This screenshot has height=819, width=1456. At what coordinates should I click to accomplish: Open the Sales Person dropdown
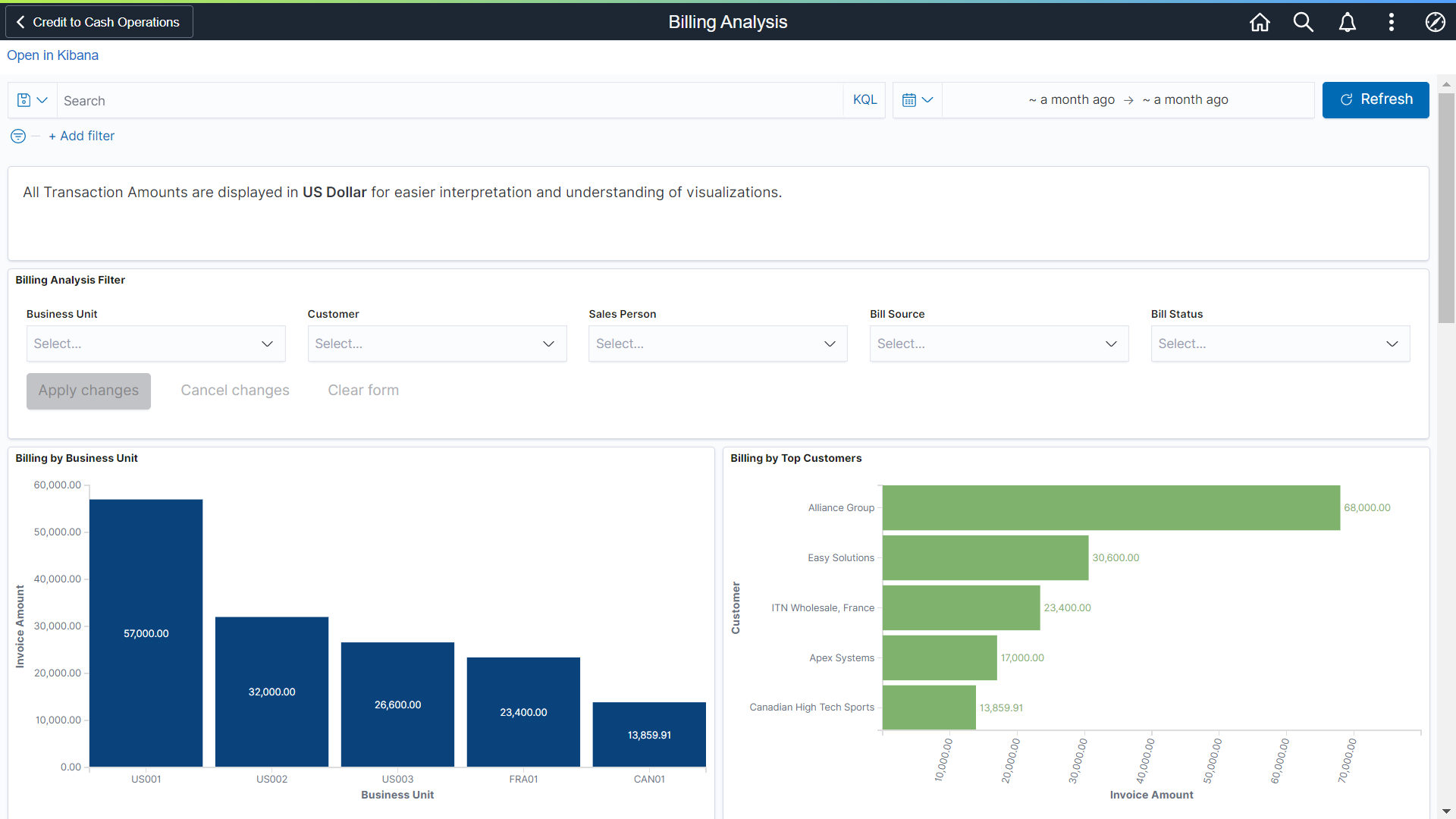coord(717,344)
